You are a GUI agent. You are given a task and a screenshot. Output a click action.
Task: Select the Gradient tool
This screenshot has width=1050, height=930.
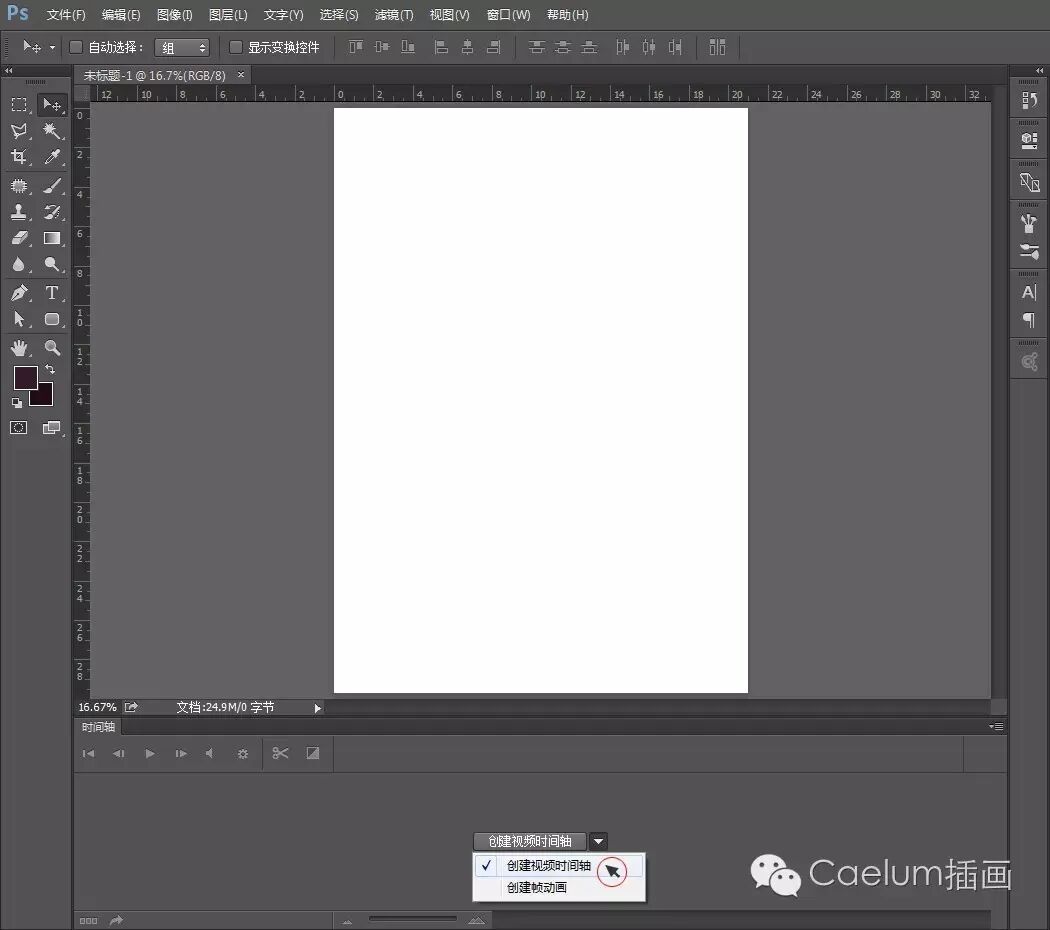(x=52, y=238)
